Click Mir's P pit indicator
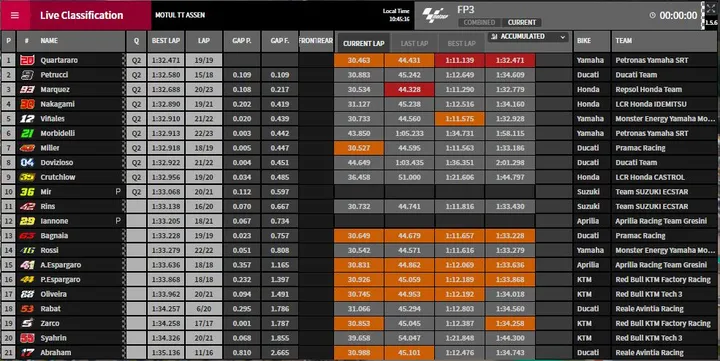 [x=118, y=192]
